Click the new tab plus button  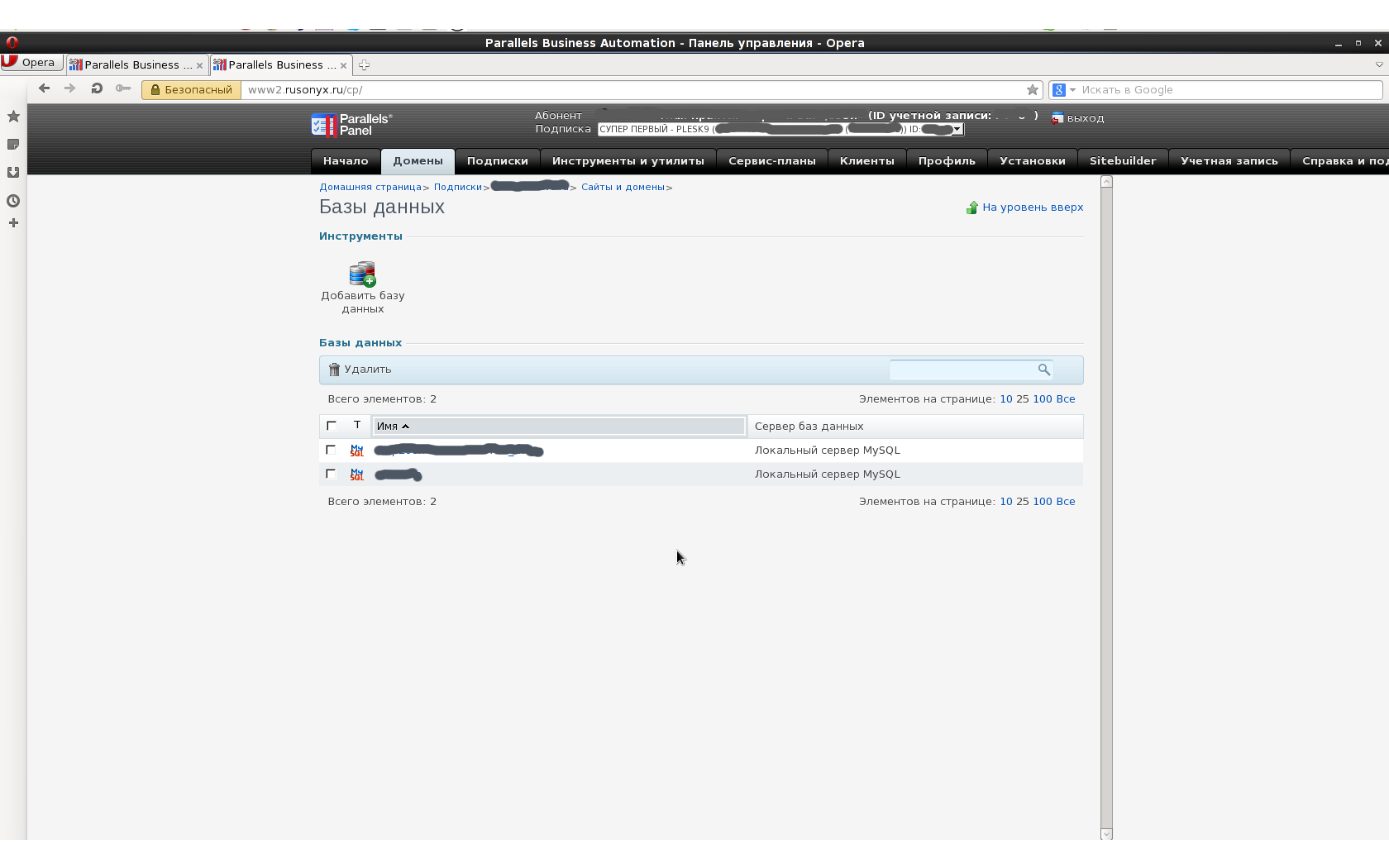364,64
